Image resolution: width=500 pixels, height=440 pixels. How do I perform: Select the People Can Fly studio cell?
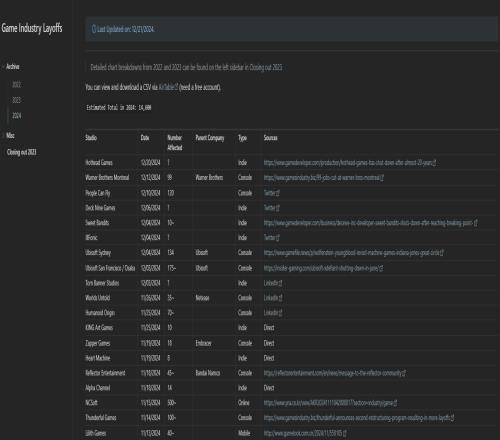(98, 193)
